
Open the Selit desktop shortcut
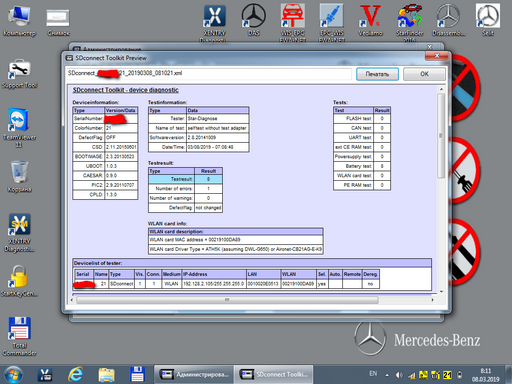(x=488, y=19)
